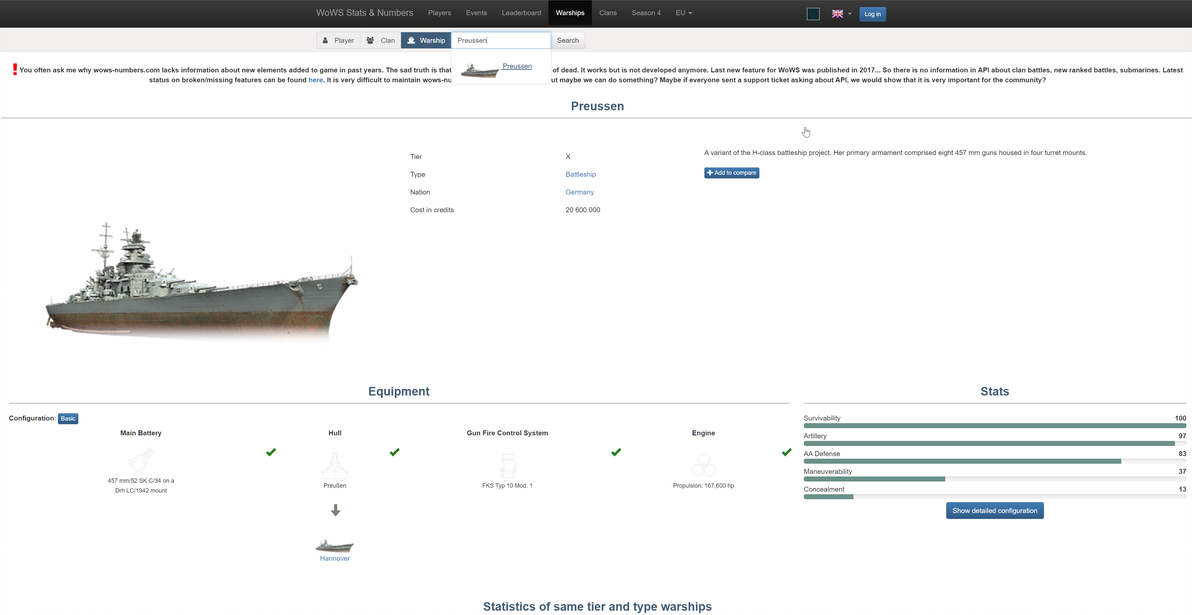1192x615 pixels.
Task: Click the green checkmark beside Engine
Action: click(787, 452)
